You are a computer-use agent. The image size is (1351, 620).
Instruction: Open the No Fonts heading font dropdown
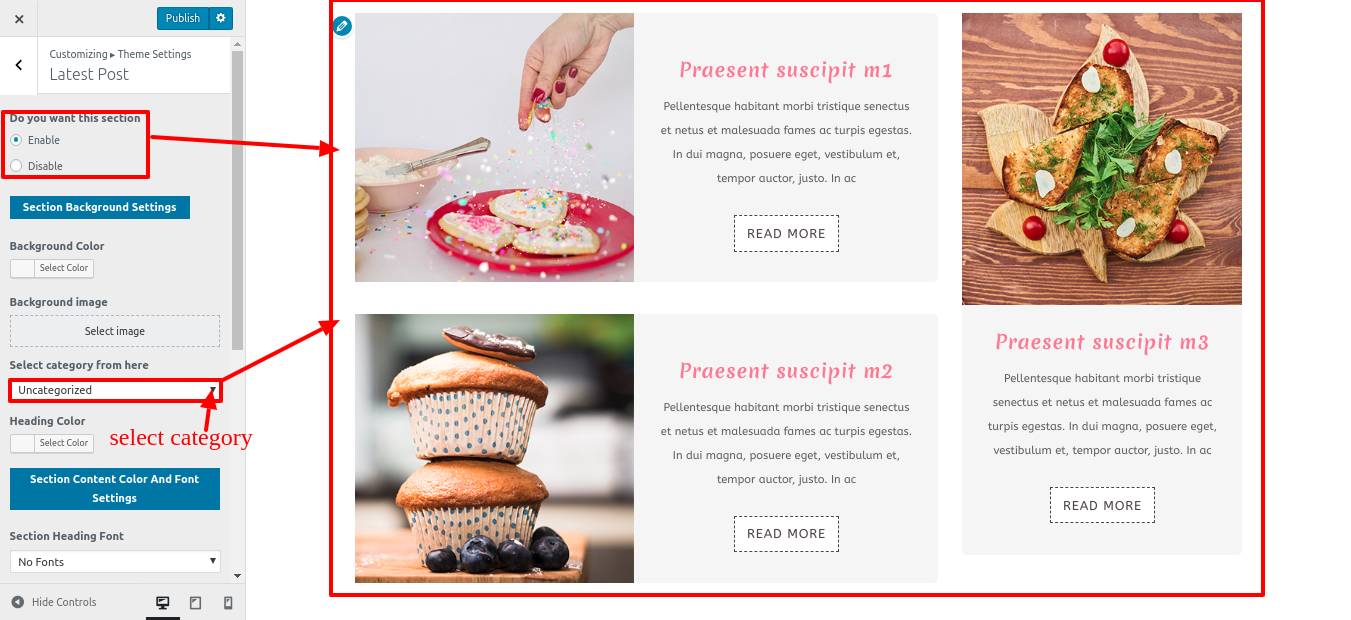coord(115,562)
